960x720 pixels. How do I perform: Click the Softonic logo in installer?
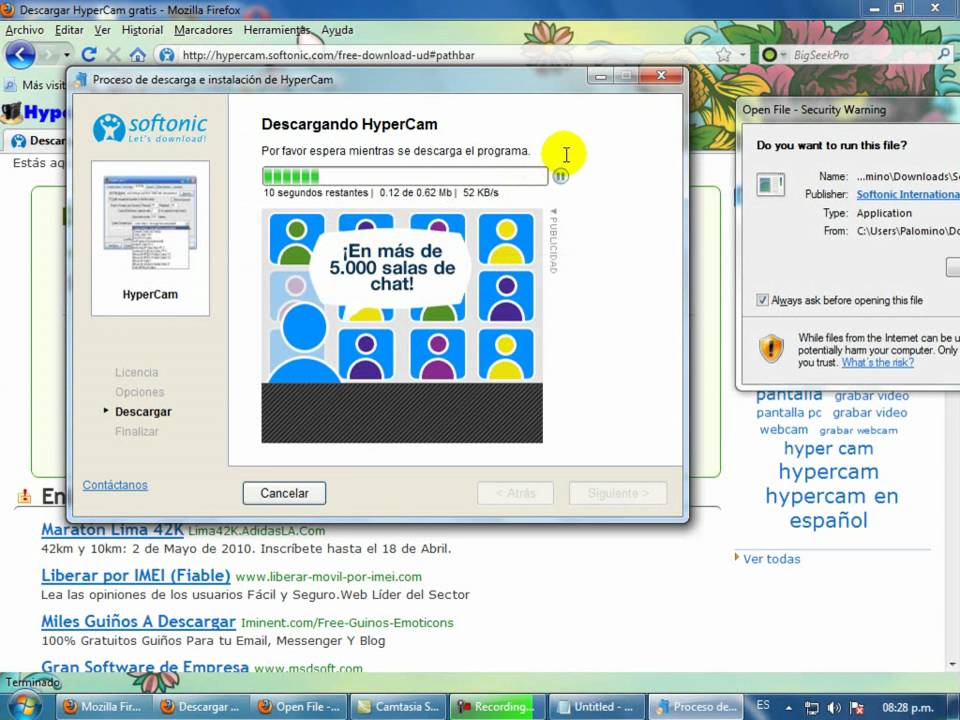click(x=150, y=127)
